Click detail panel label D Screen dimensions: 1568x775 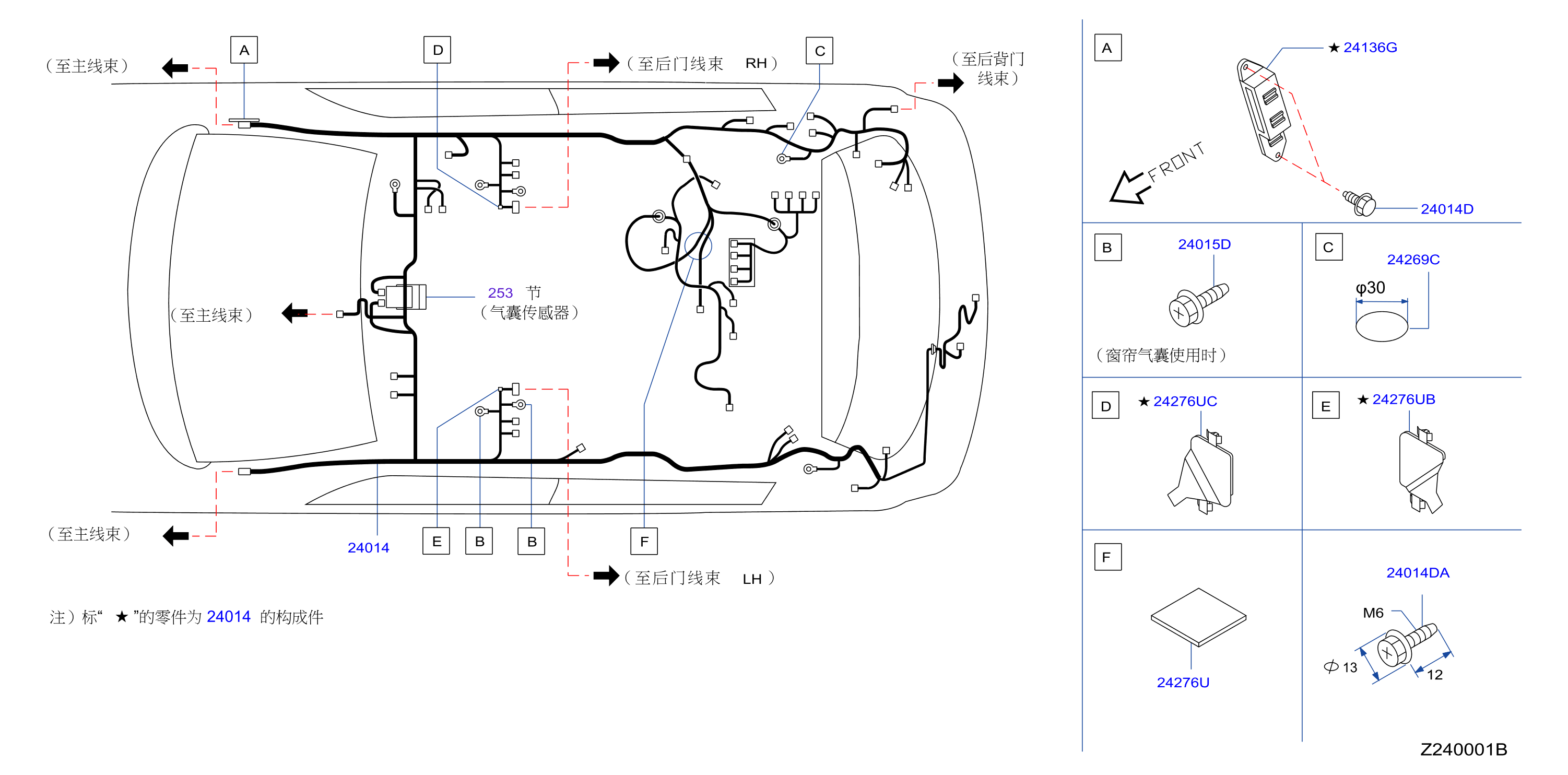1106,406
